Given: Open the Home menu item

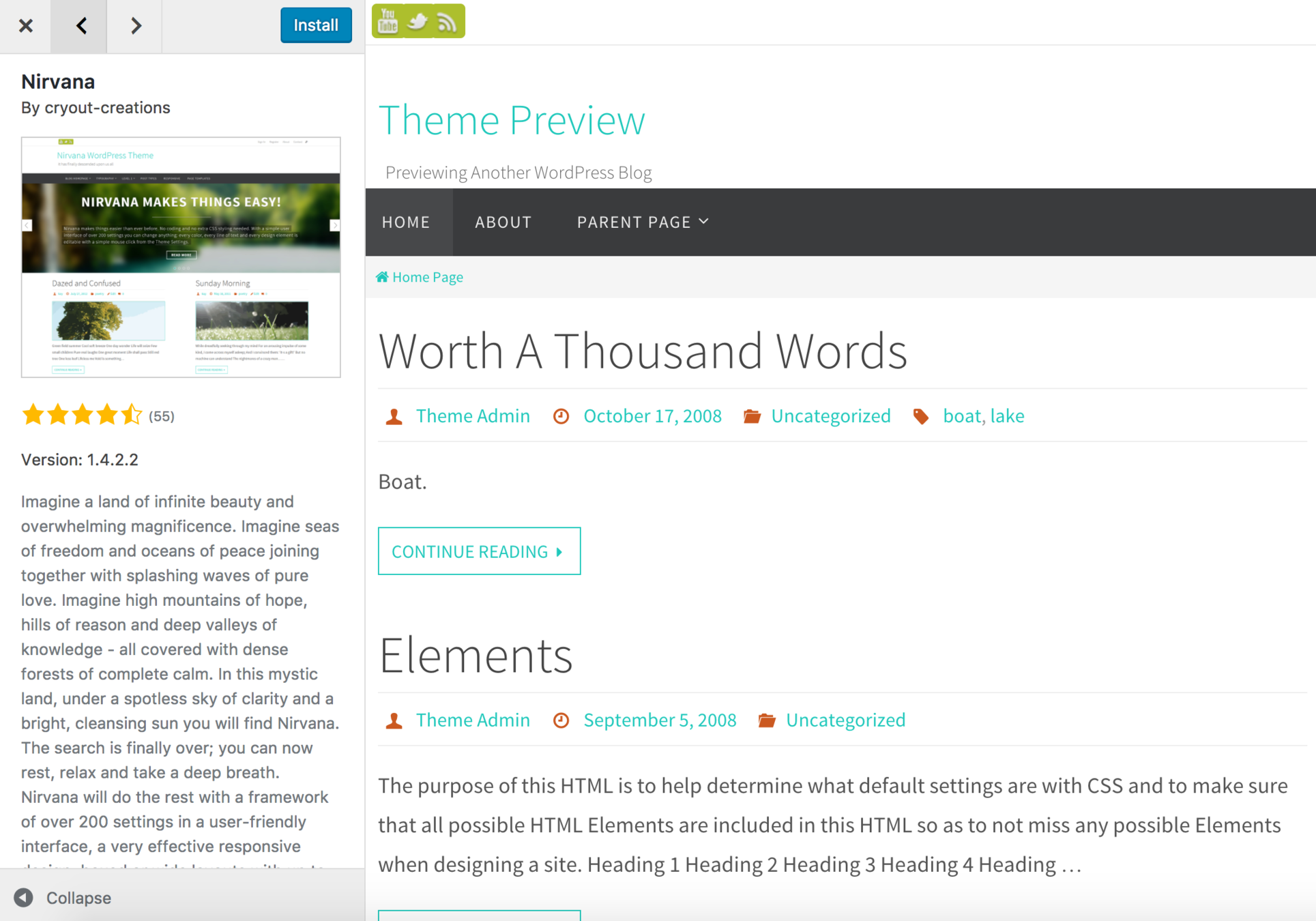Looking at the screenshot, I should (x=406, y=222).
